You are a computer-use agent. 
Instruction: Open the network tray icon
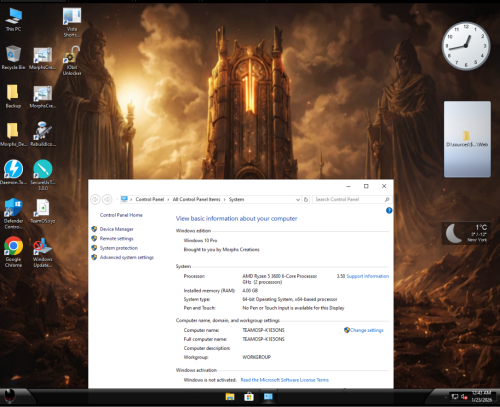pyautogui.click(x=455, y=397)
